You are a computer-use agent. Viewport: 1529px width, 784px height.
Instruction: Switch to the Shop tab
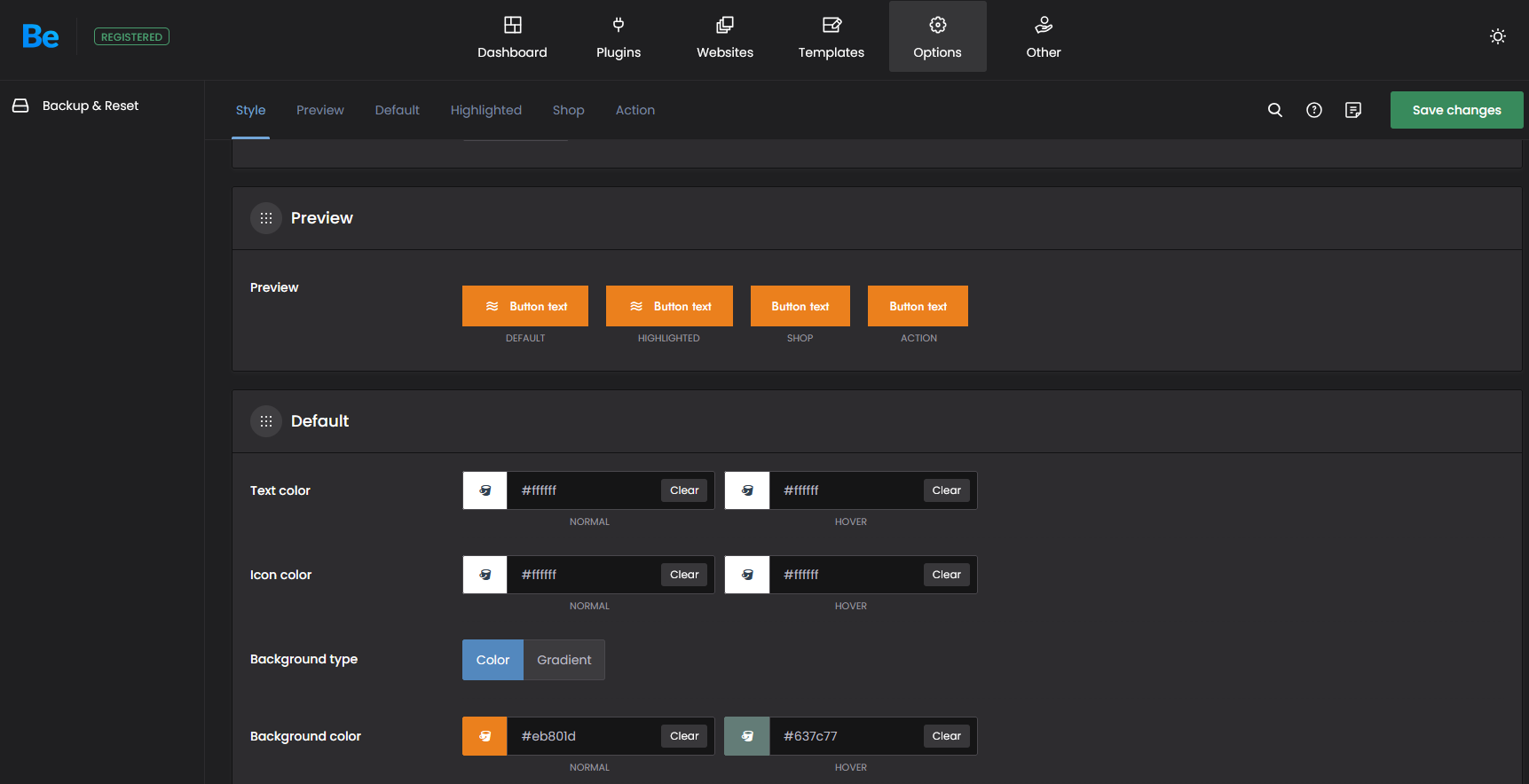click(568, 110)
